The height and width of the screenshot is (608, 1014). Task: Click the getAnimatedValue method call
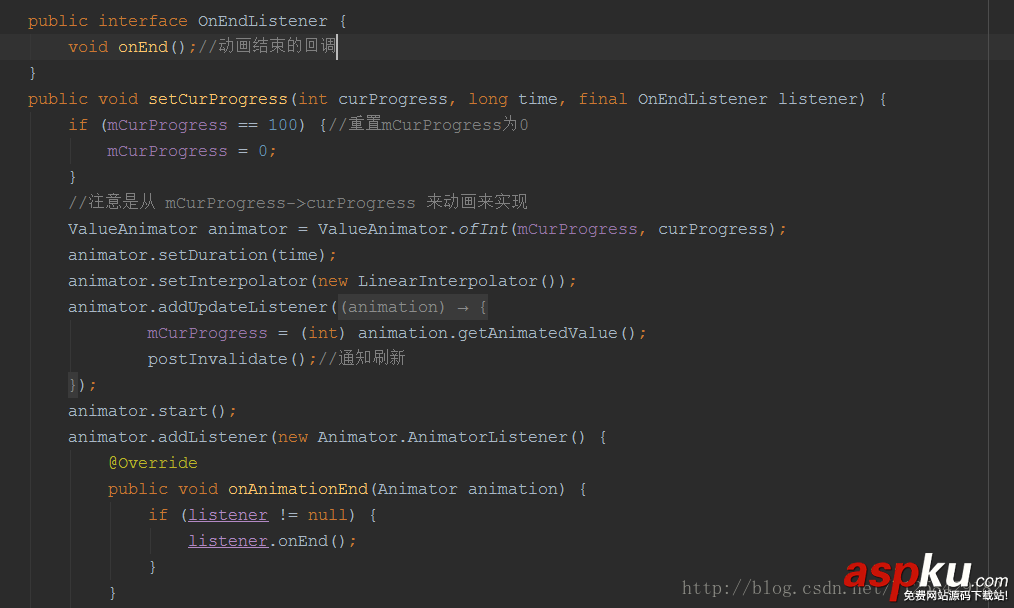pos(543,332)
